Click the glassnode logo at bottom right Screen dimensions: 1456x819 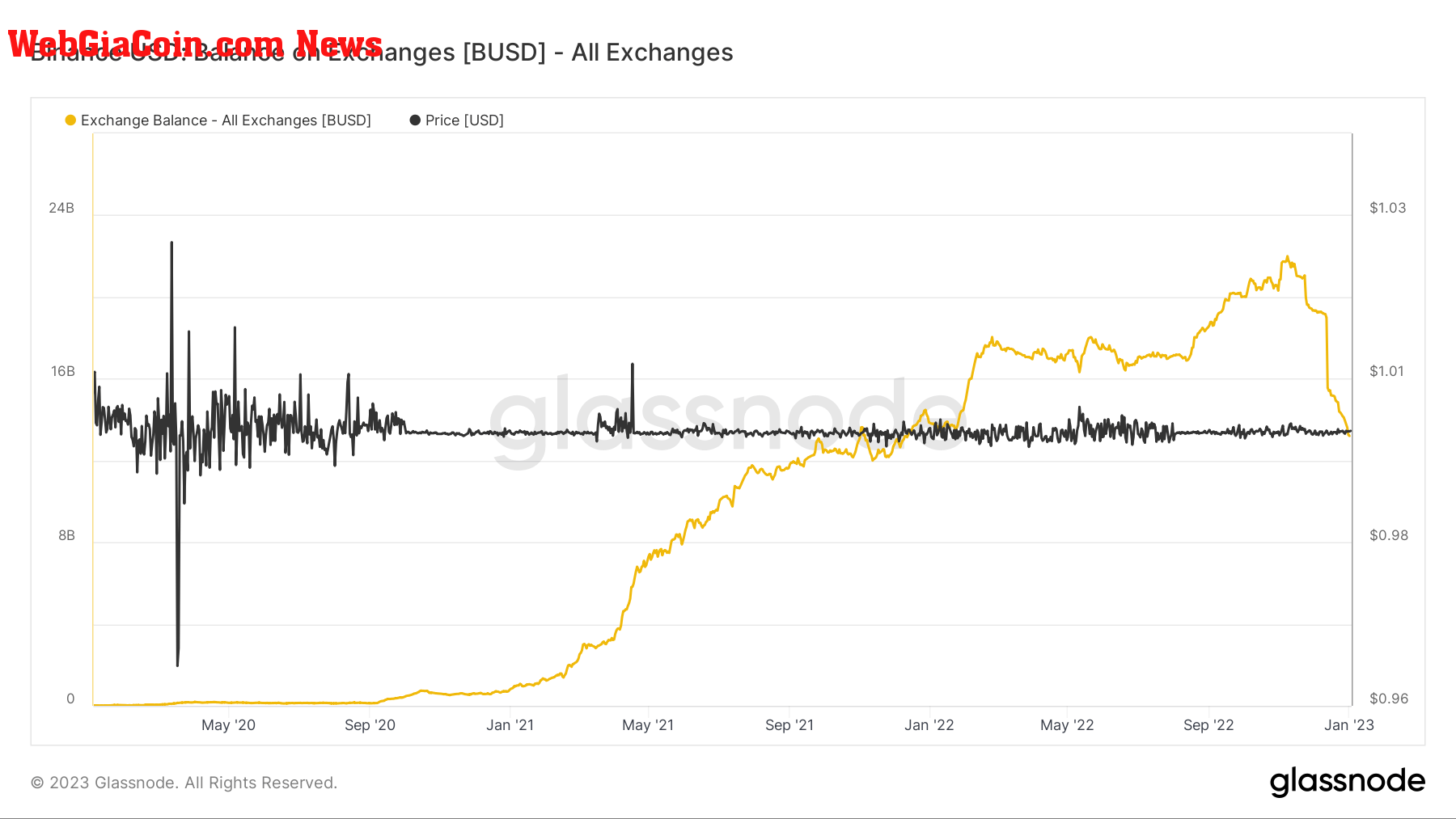click(1348, 782)
